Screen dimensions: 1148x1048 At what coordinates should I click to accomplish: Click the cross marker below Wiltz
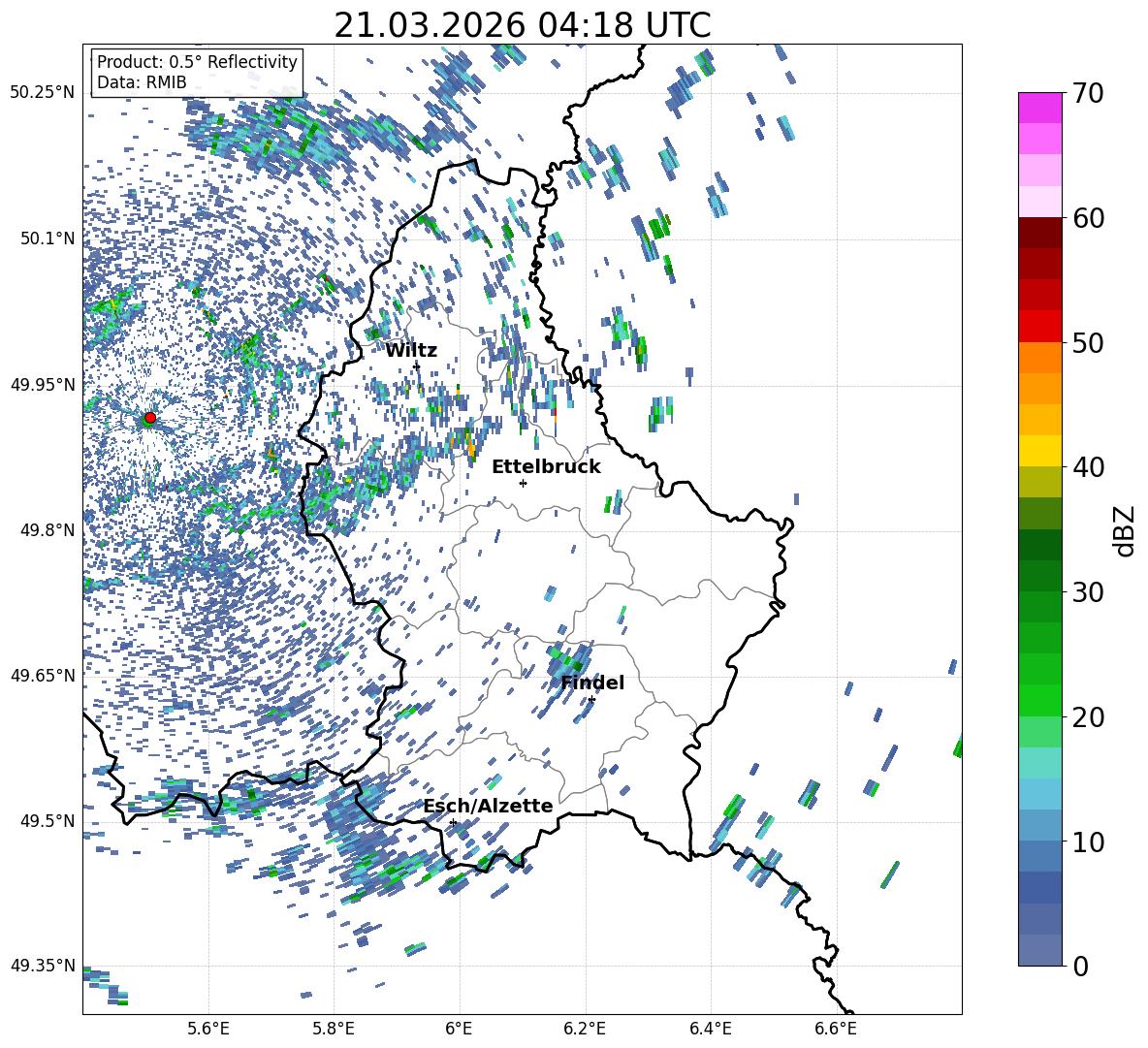[x=416, y=365]
